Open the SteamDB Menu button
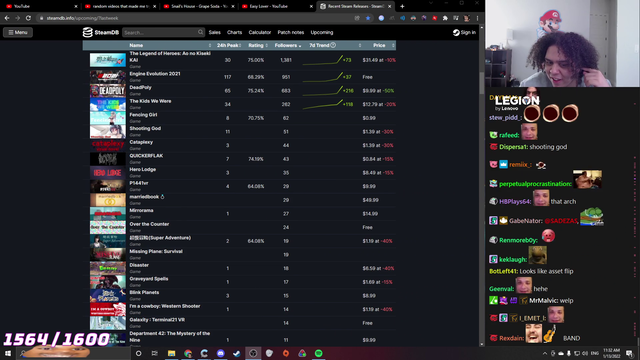The image size is (640, 360). [18, 32]
